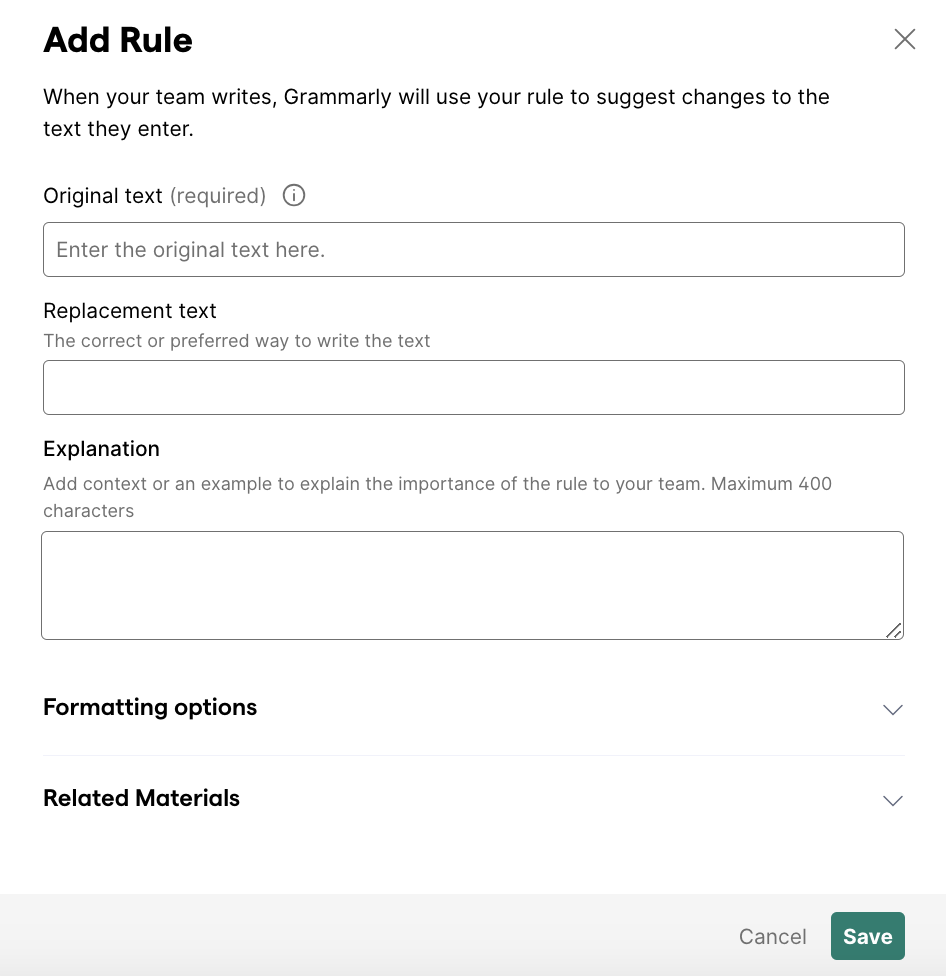Screen dimensions: 946x976
Task: Expand Formatting options with its chevron arrow
Action: [892, 709]
